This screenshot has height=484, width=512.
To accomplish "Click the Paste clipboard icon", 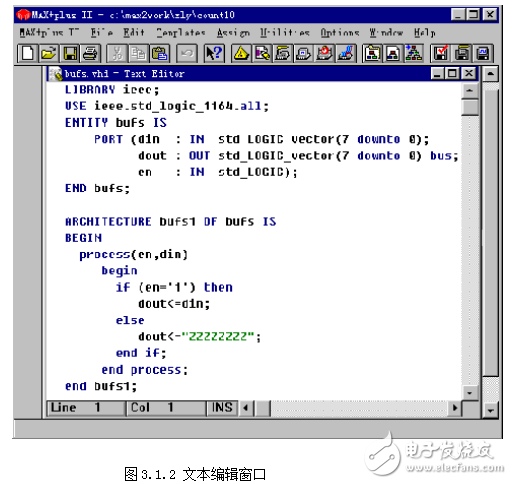I will coord(160,53).
